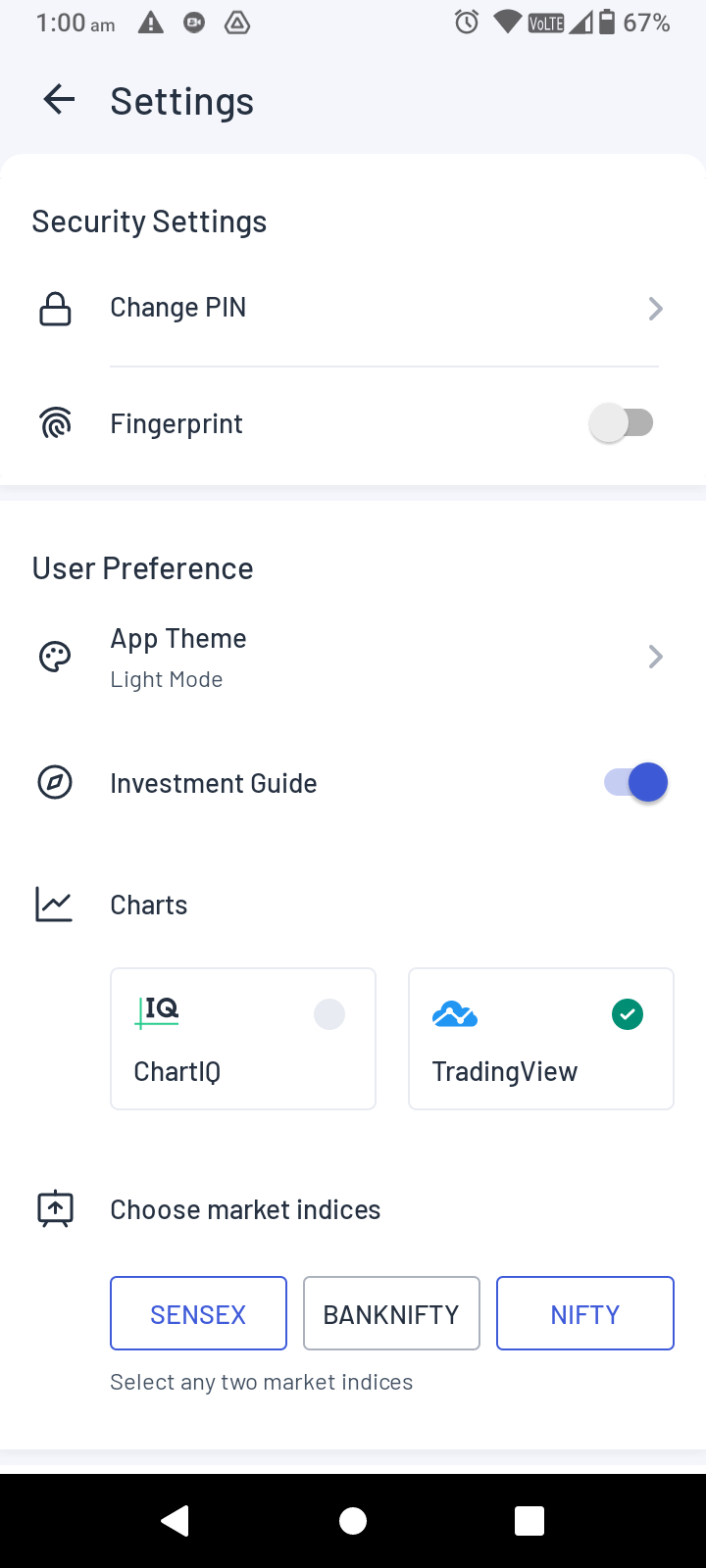
Task: Select the ChartIQ radio option
Action: tap(329, 1014)
